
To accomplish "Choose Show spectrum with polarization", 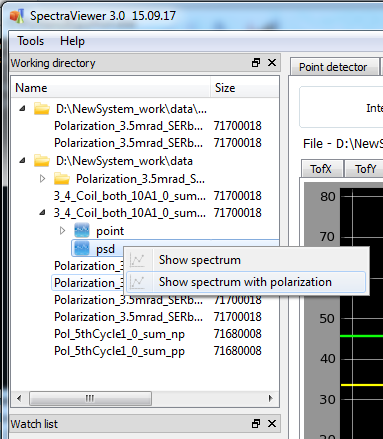I will pyautogui.click(x=246, y=282).
